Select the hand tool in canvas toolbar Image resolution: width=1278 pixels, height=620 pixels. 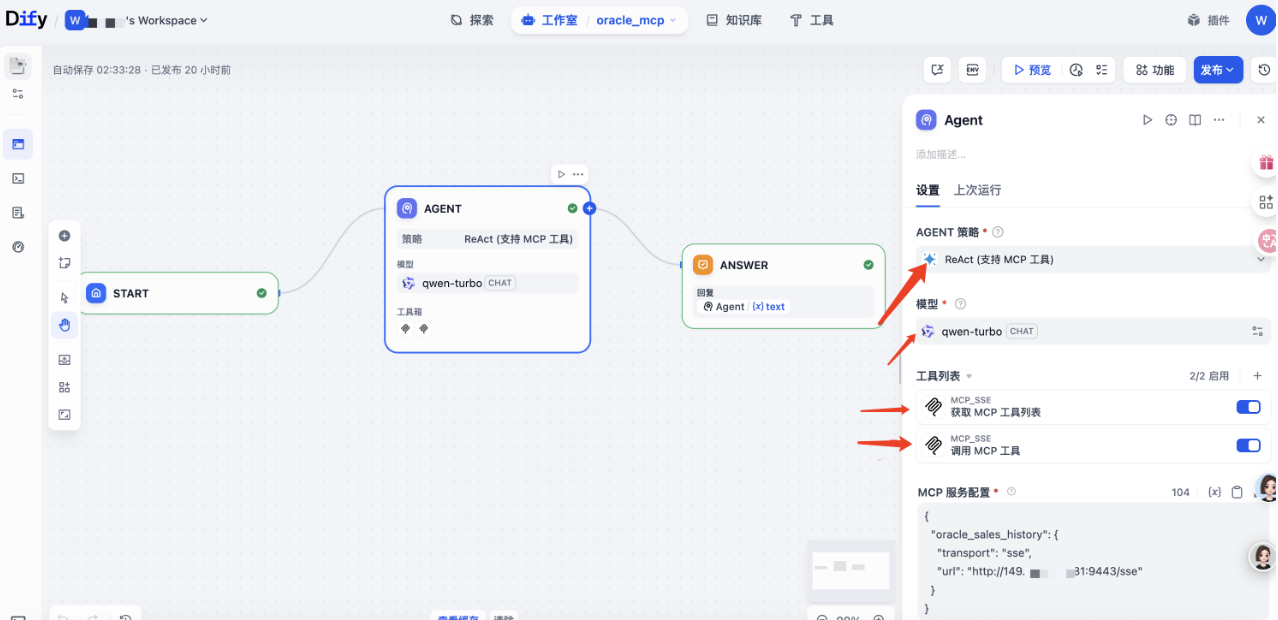64,325
